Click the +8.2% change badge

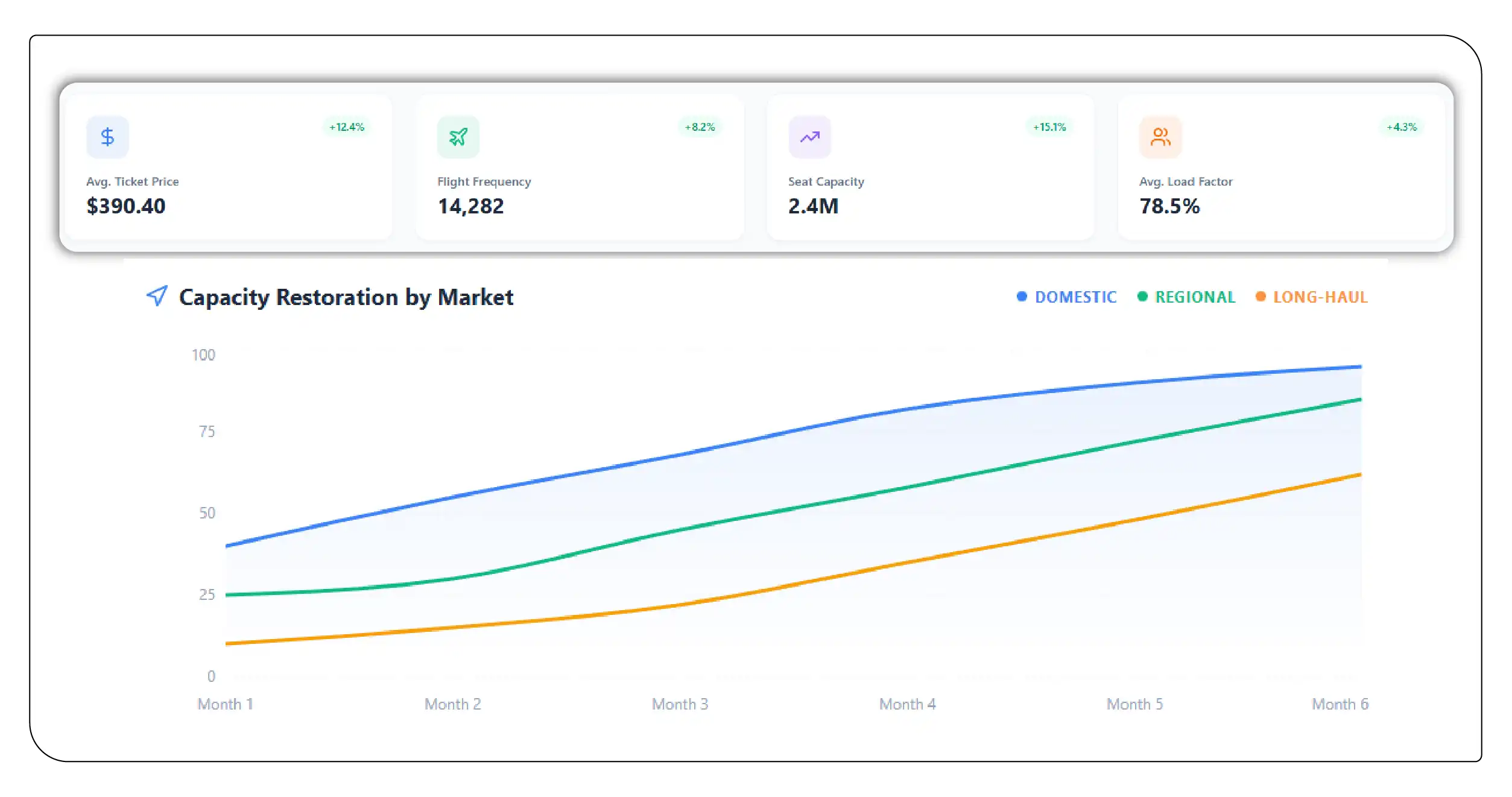pos(700,127)
